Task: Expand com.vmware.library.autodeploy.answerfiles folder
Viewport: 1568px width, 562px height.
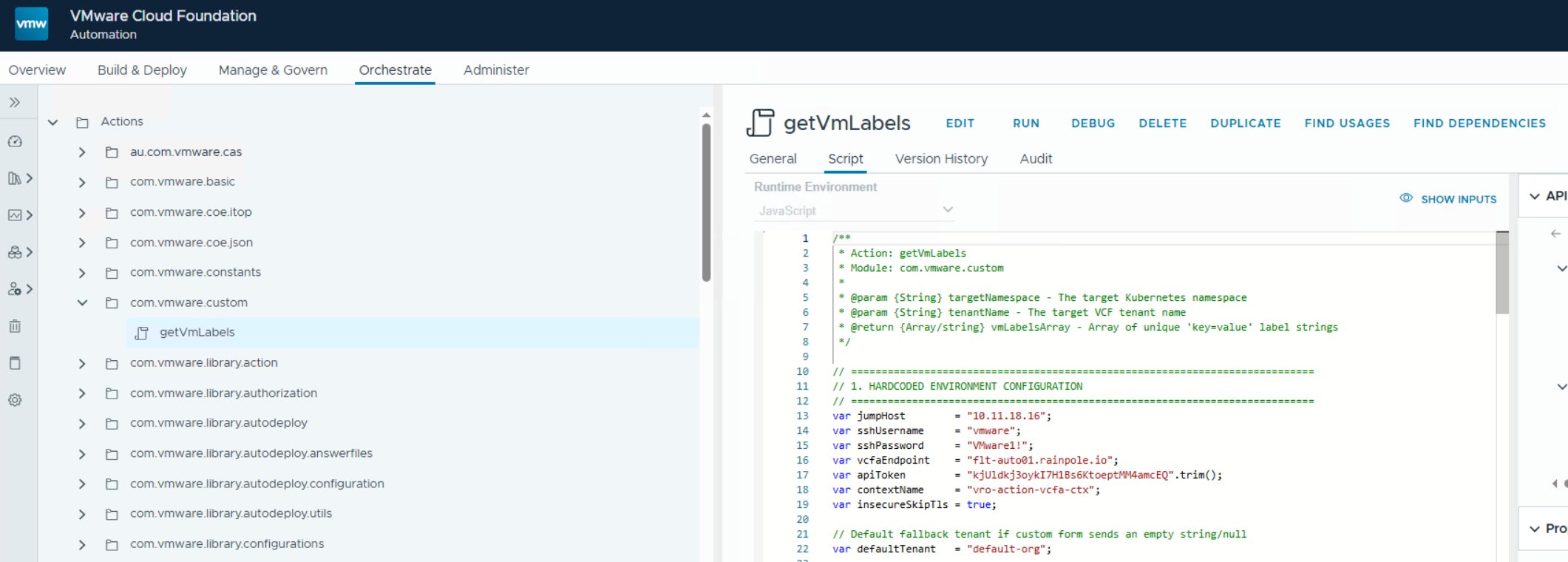Action: pos(82,454)
